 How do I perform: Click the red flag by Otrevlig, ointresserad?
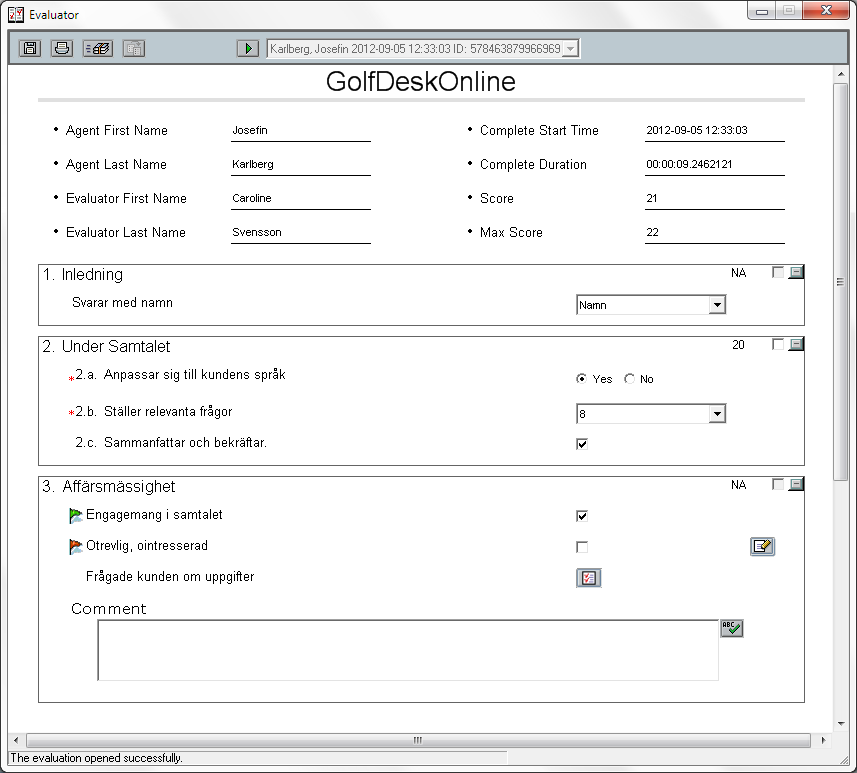click(75, 546)
